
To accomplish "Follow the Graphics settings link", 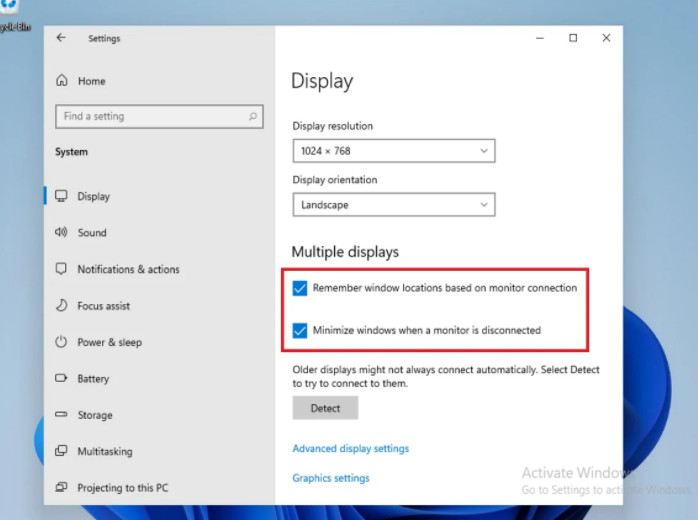I will [330, 478].
